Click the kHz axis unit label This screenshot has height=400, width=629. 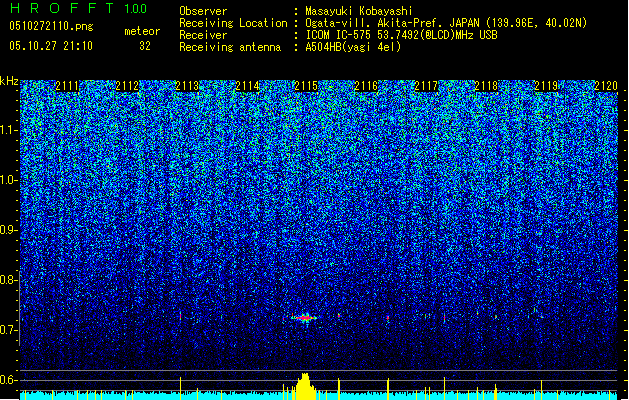click(9, 81)
